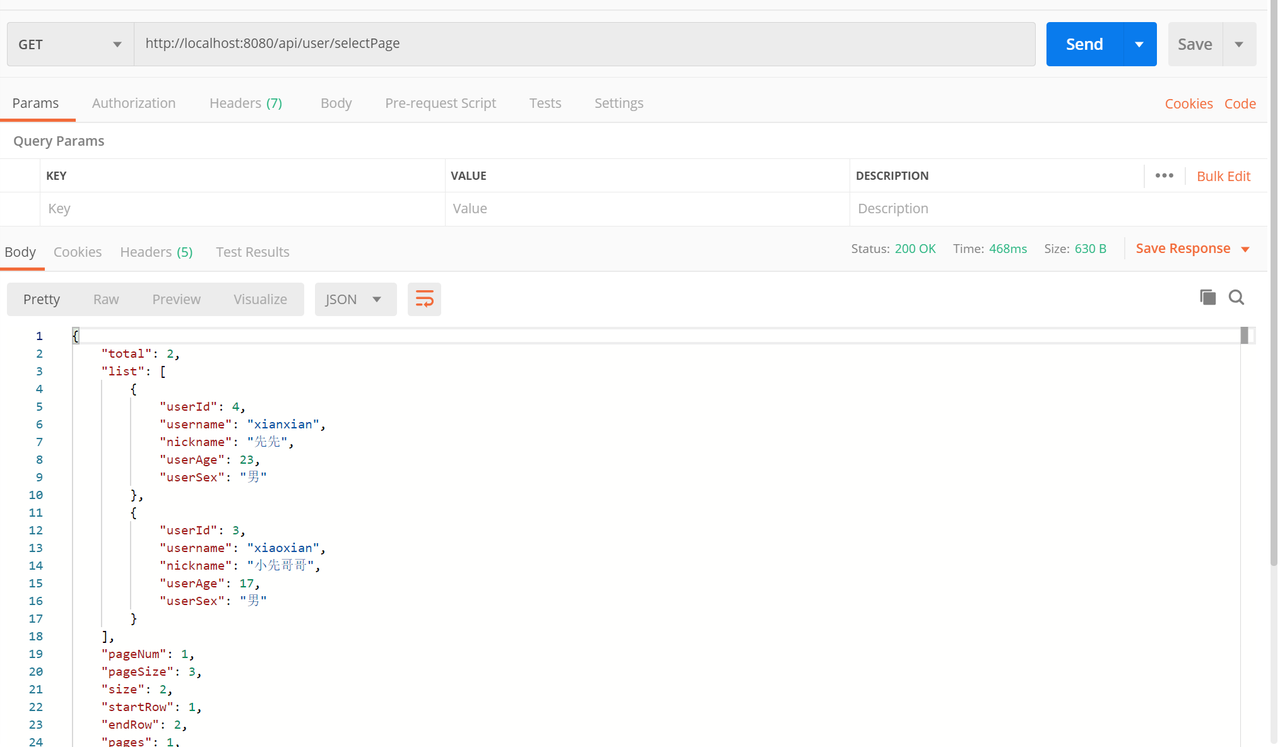Switch to the Authorization tab

tap(133, 103)
